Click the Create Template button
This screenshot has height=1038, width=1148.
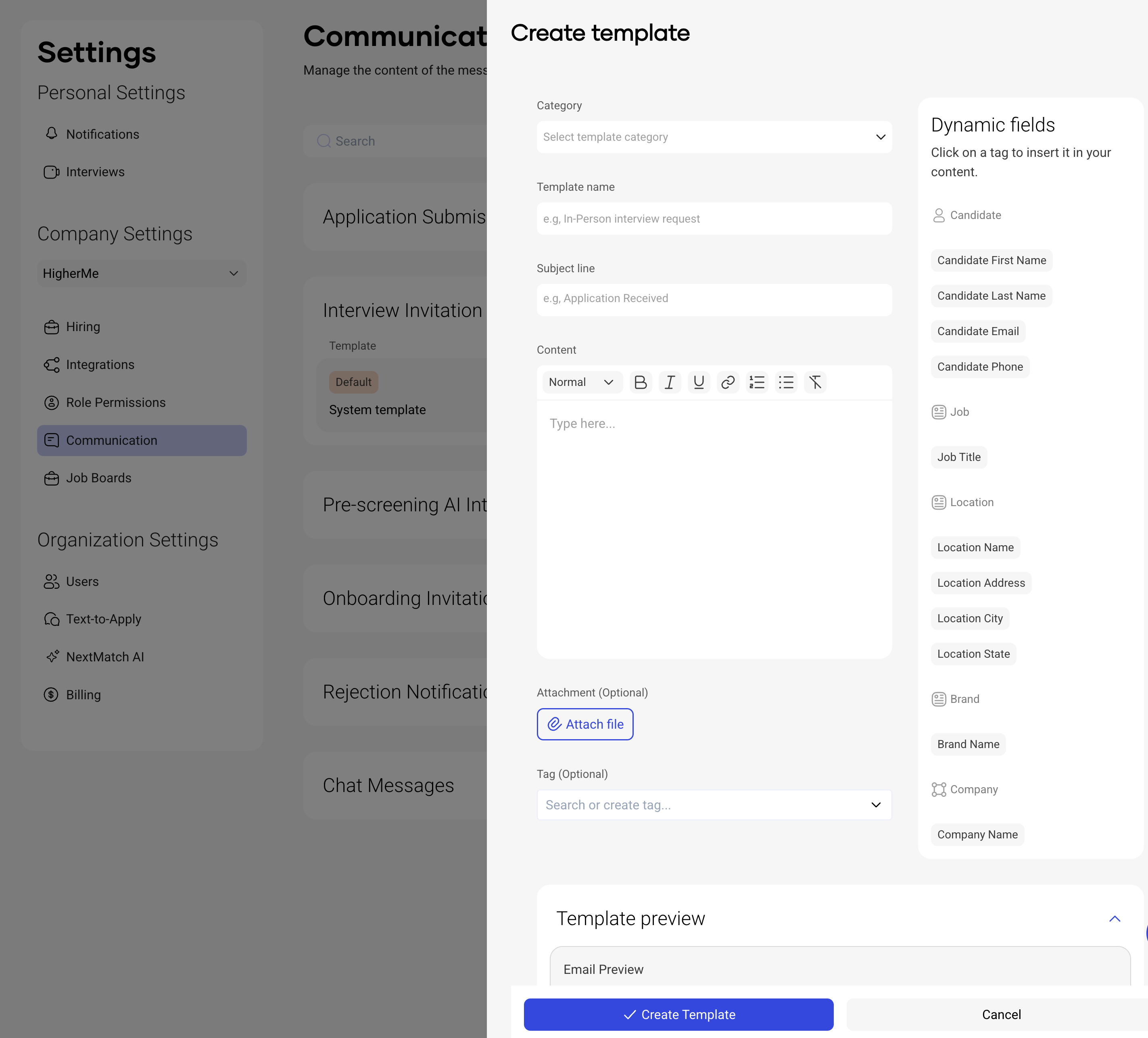(678, 1014)
